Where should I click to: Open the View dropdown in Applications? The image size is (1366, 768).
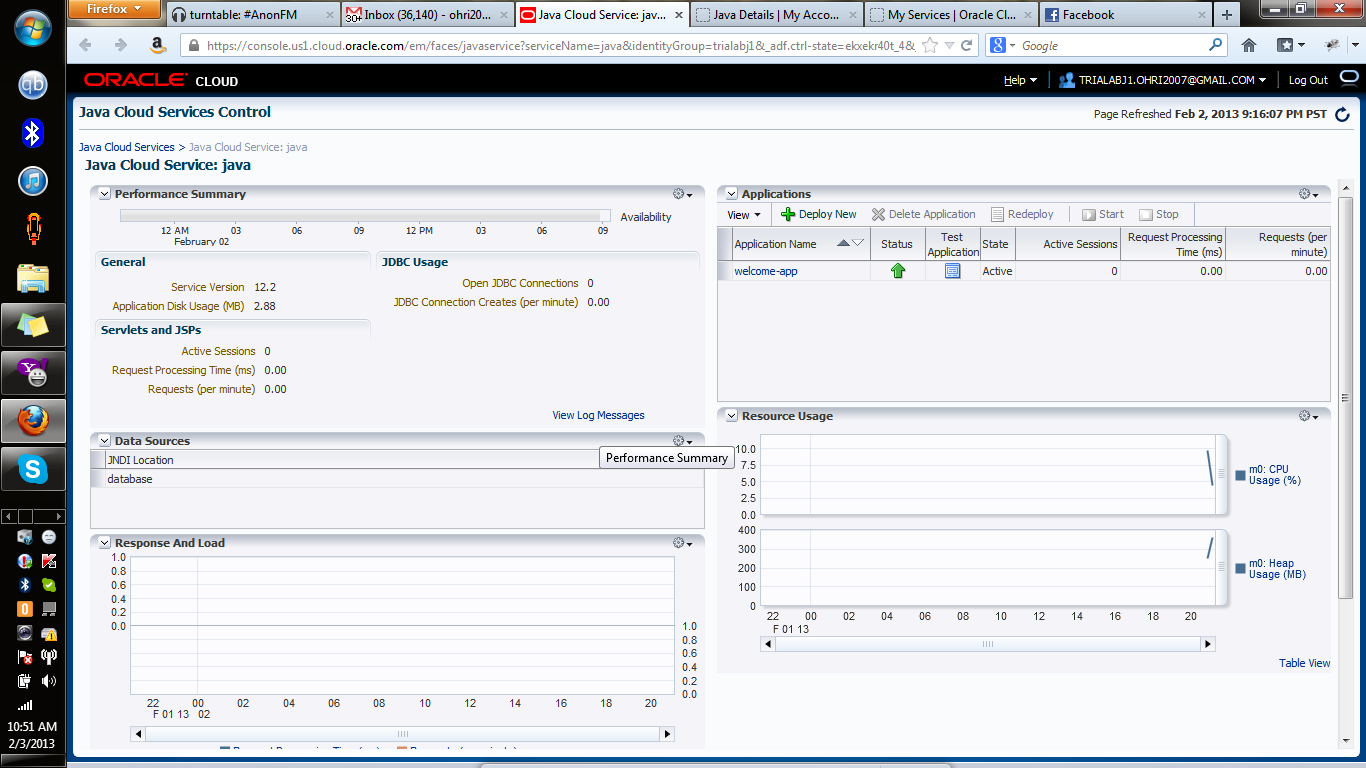[743, 215]
